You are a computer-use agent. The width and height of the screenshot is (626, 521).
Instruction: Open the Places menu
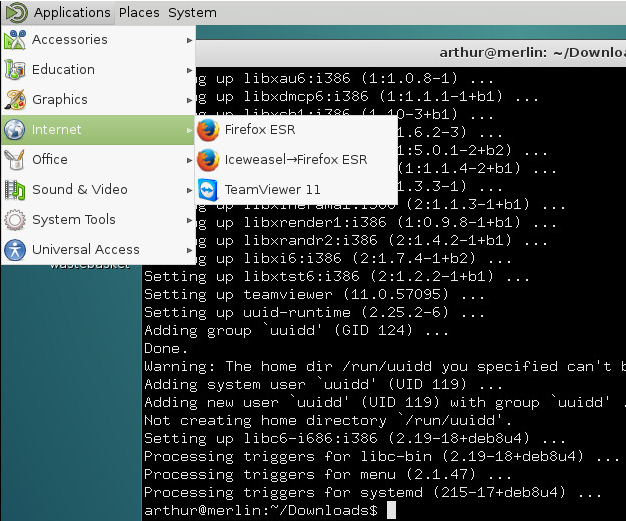tap(139, 12)
